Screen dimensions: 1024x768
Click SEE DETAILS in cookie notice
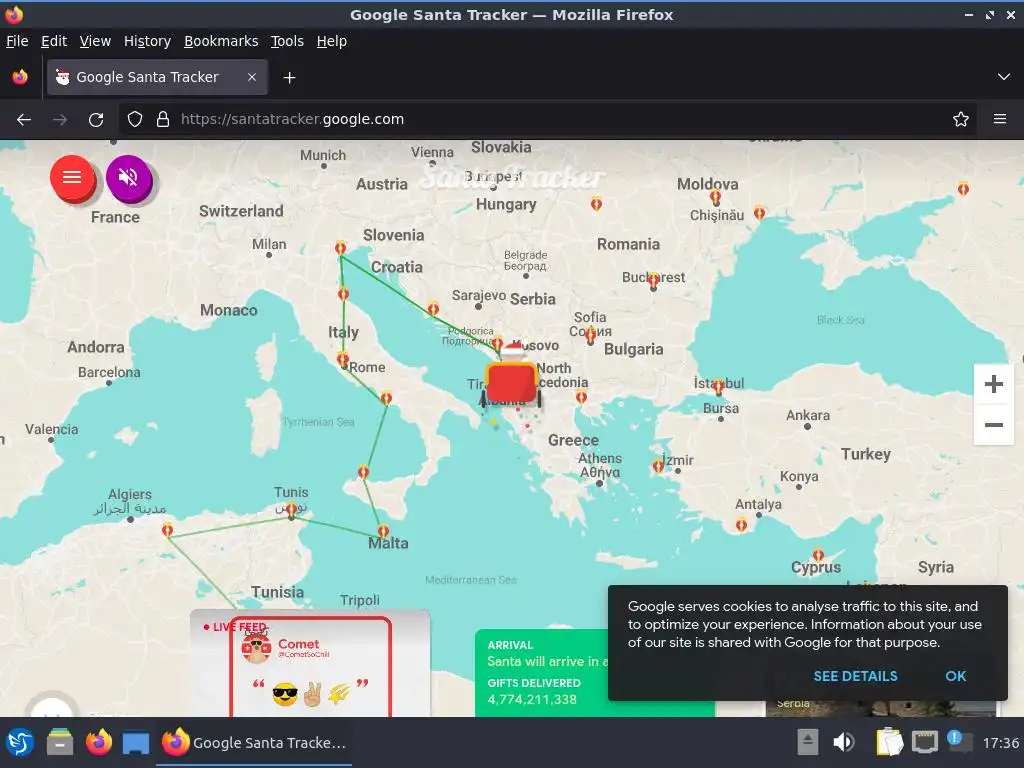pos(855,677)
